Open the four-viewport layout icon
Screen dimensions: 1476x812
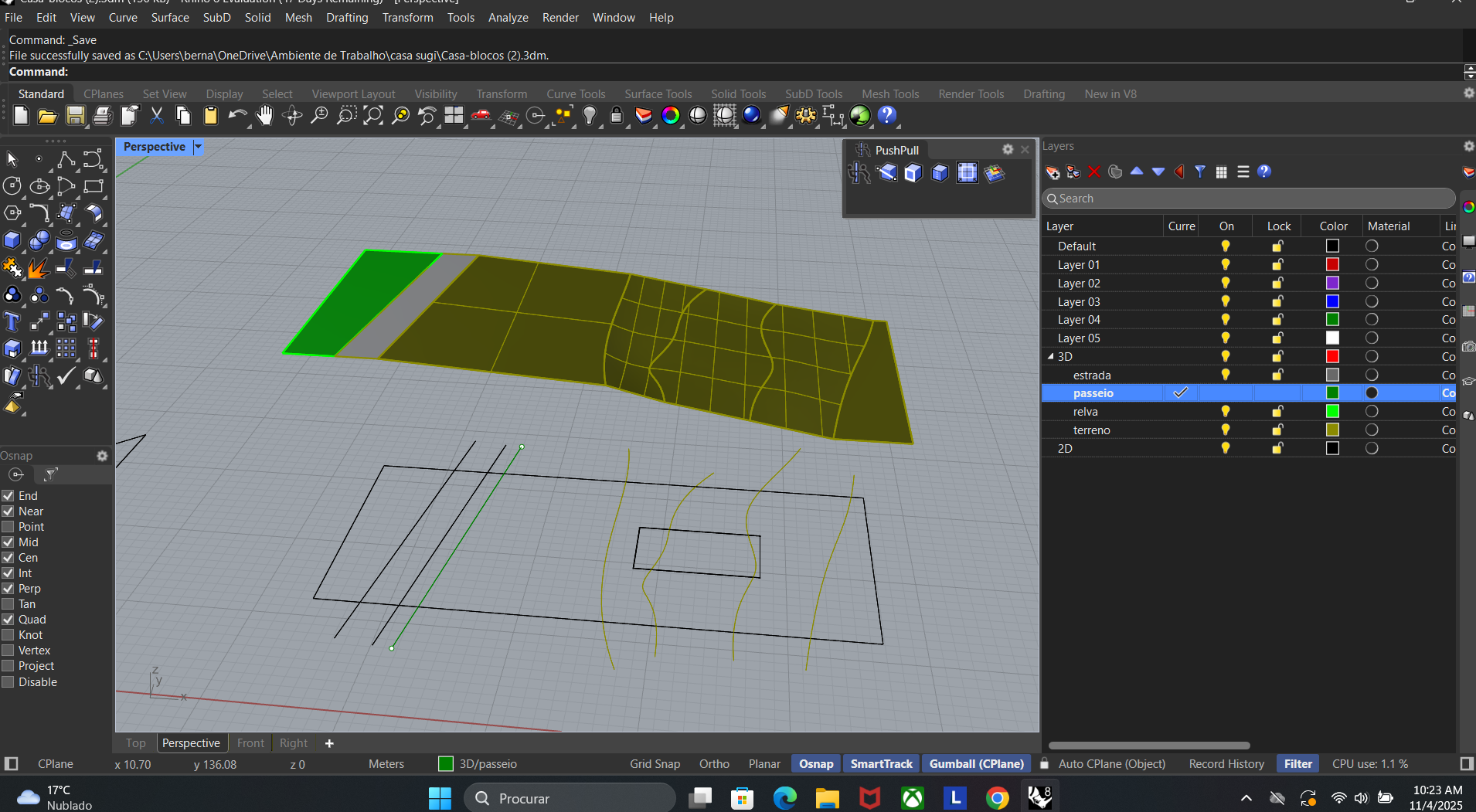(x=454, y=116)
